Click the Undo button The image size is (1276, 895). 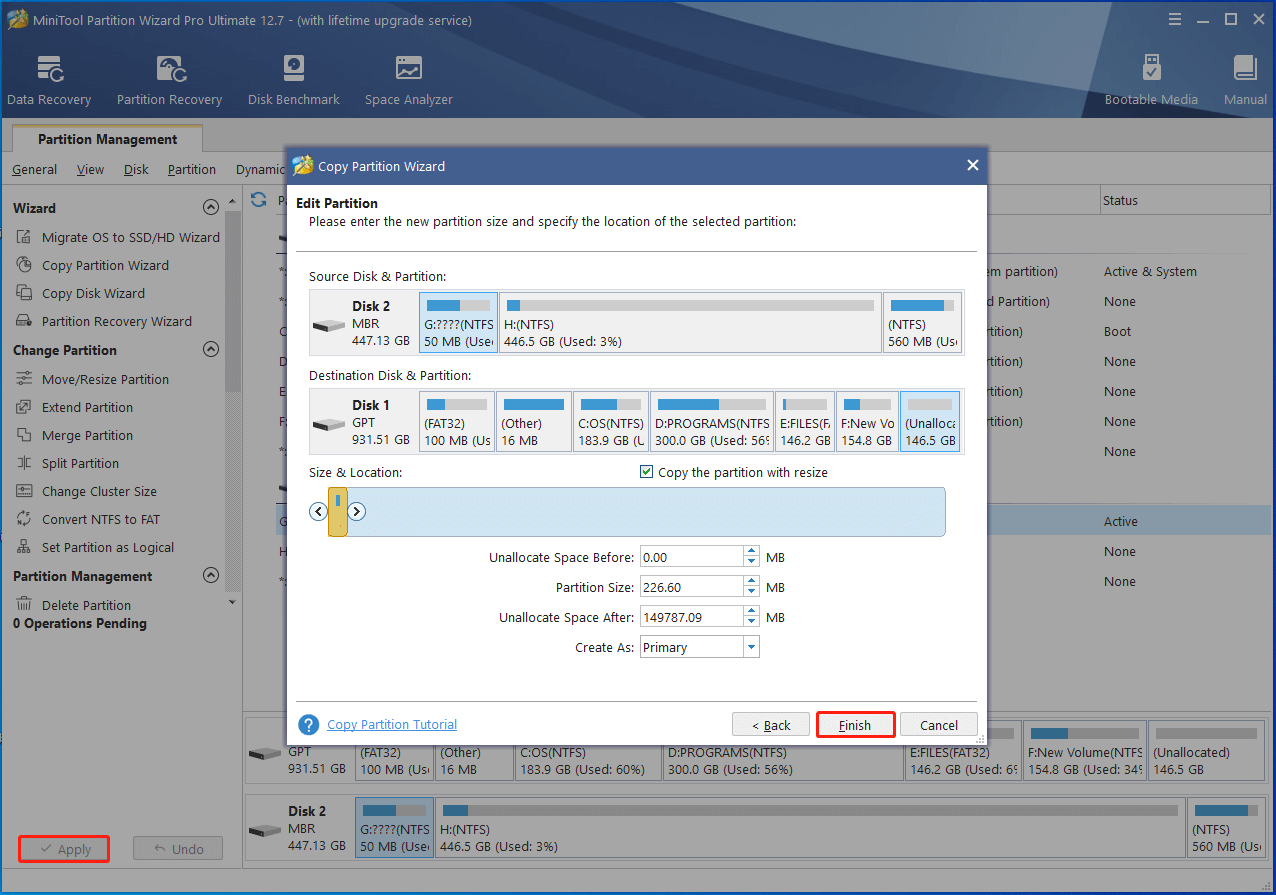tap(178, 849)
